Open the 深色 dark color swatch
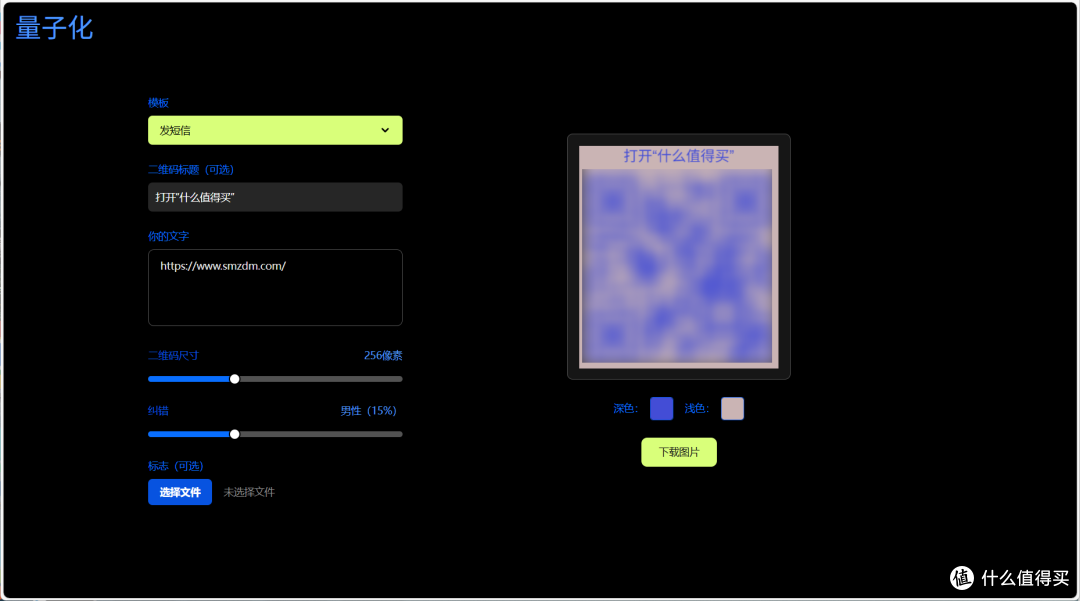Viewport: 1080px width, 601px height. pos(661,408)
